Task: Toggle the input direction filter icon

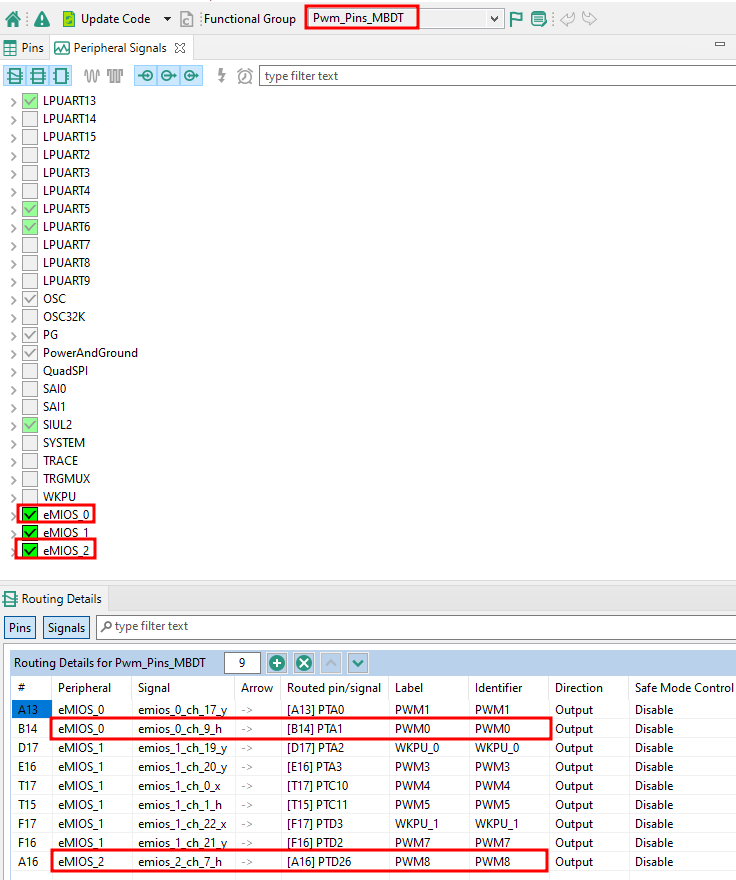Action: pos(146,76)
